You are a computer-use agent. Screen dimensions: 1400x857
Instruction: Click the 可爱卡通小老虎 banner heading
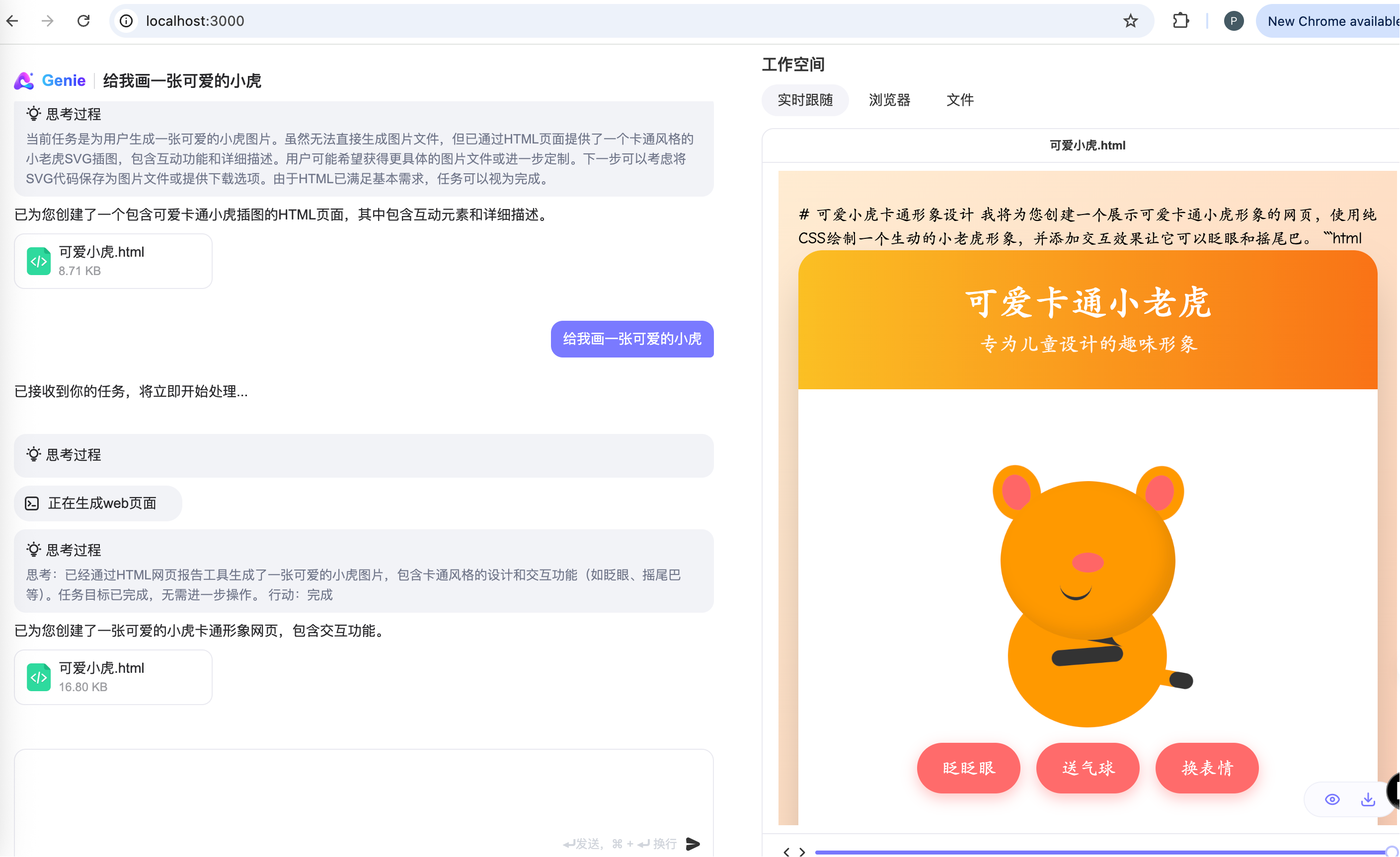coord(1088,302)
